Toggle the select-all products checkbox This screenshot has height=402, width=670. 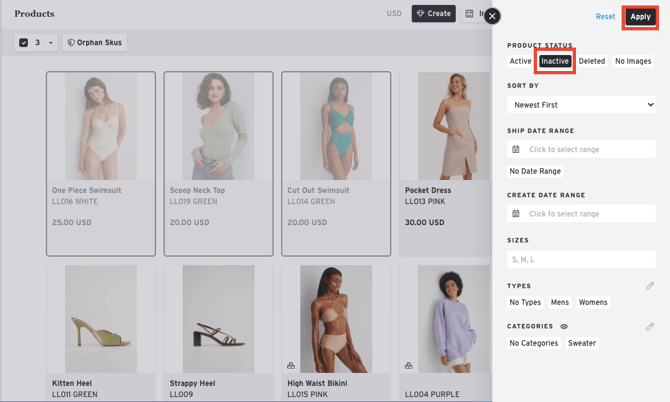tap(24, 43)
